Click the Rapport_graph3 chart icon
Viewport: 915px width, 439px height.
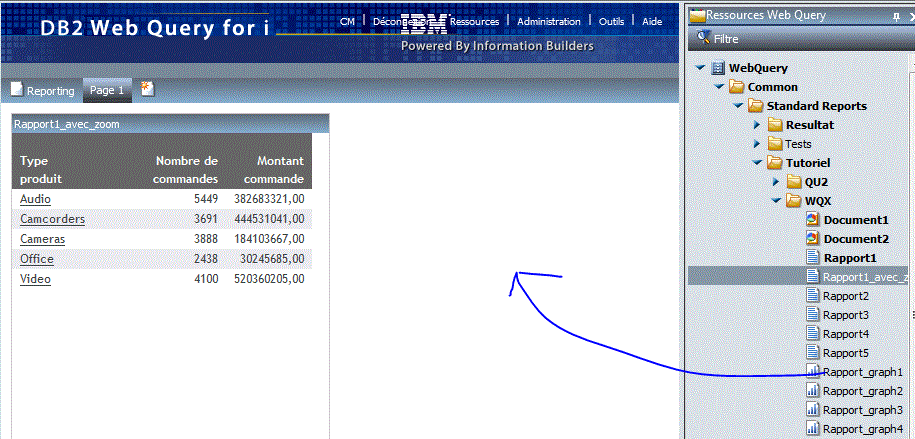[x=813, y=409]
